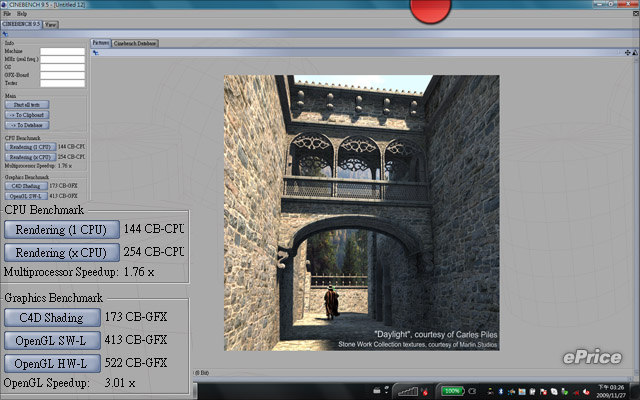Click the four-arrow move icon in picture viewer
This screenshot has width=640, height=400.
(x=628, y=53)
